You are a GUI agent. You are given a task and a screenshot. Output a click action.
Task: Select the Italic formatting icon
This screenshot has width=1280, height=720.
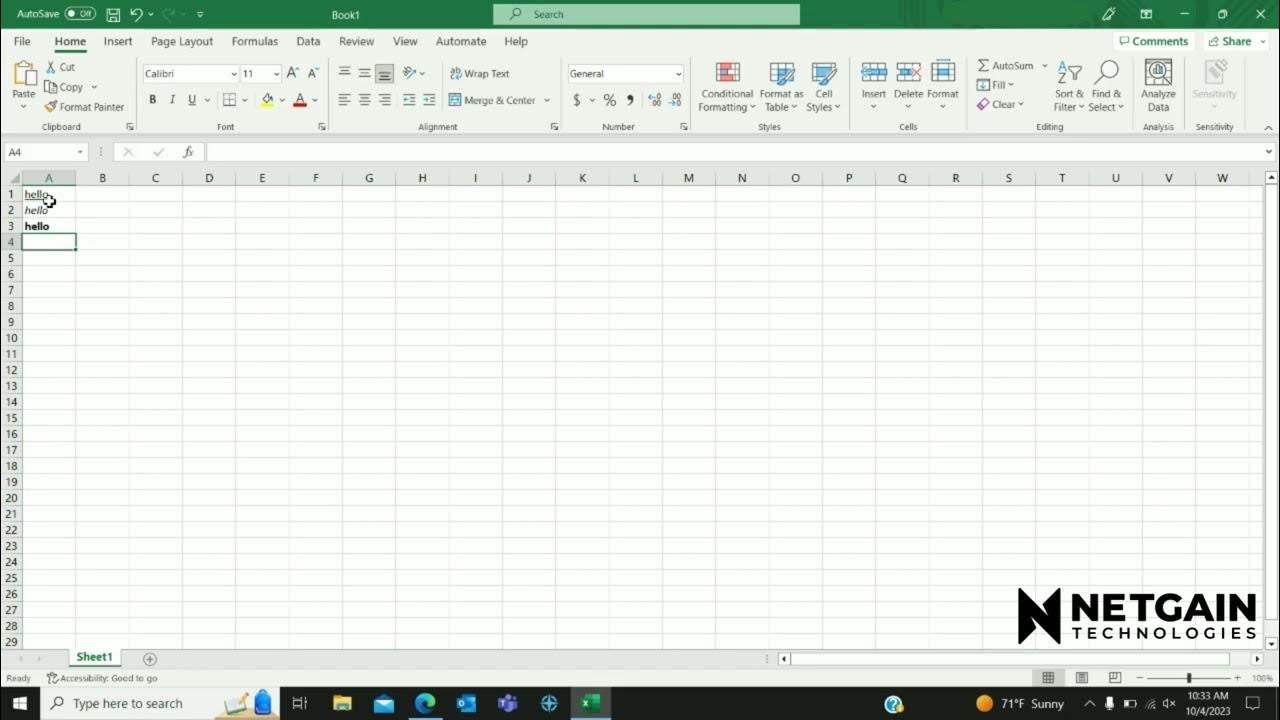click(171, 100)
